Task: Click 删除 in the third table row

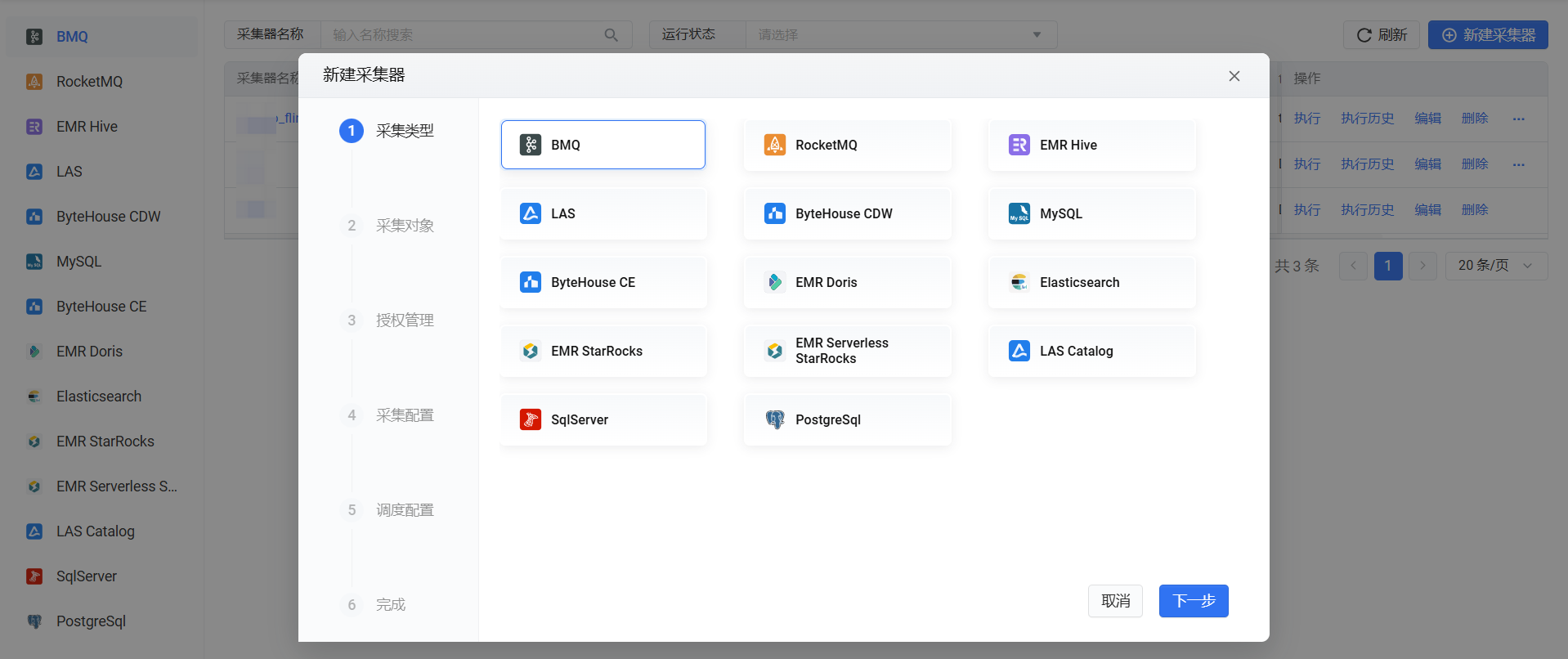Action: coord(1475,210)
